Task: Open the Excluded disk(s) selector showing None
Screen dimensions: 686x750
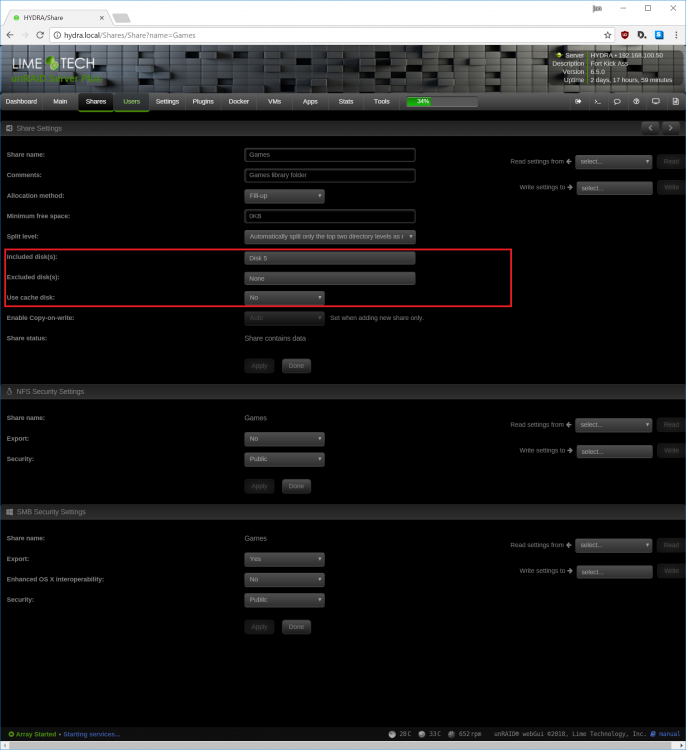Action: (330, 278)
